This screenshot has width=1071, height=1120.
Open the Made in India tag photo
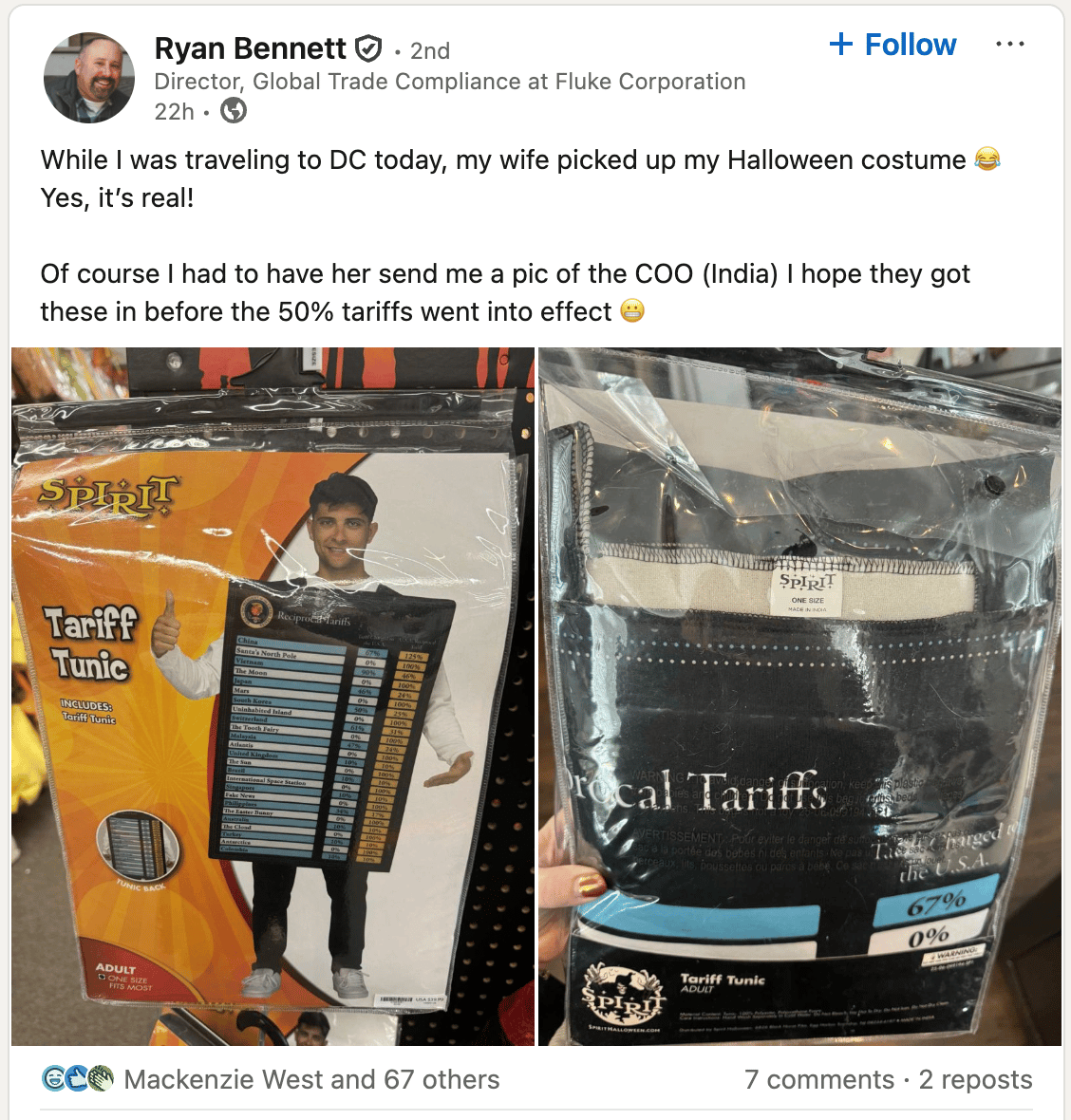(799, 697)
